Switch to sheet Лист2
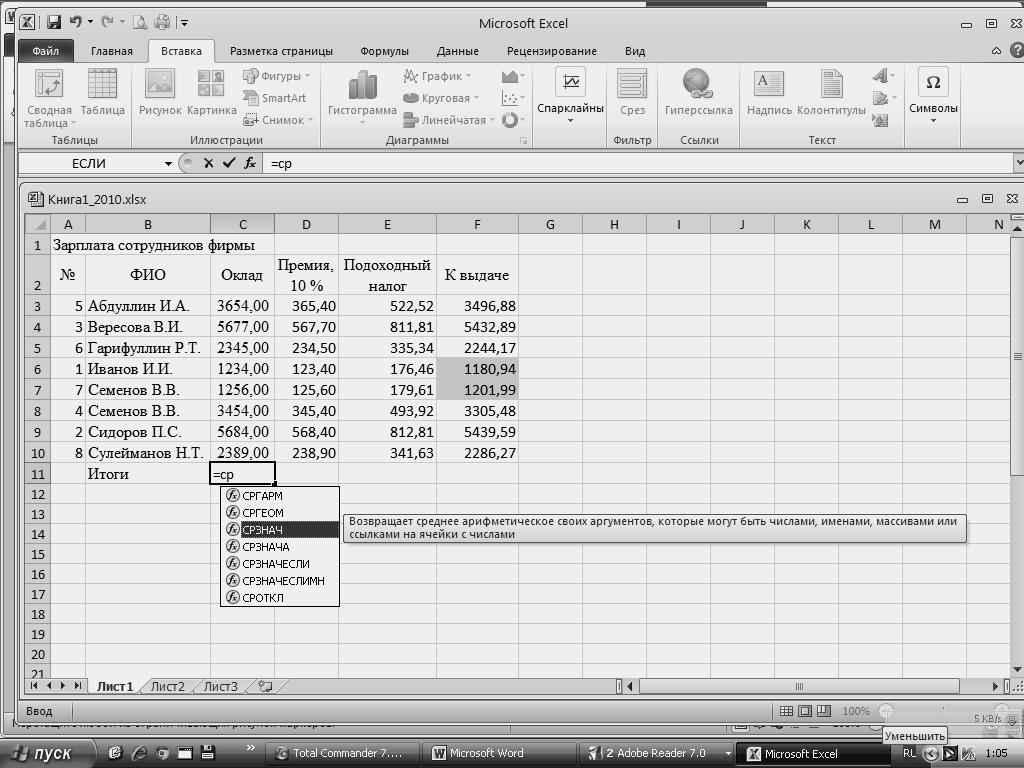Screen dimensions: 1024x768 (168, 686)
